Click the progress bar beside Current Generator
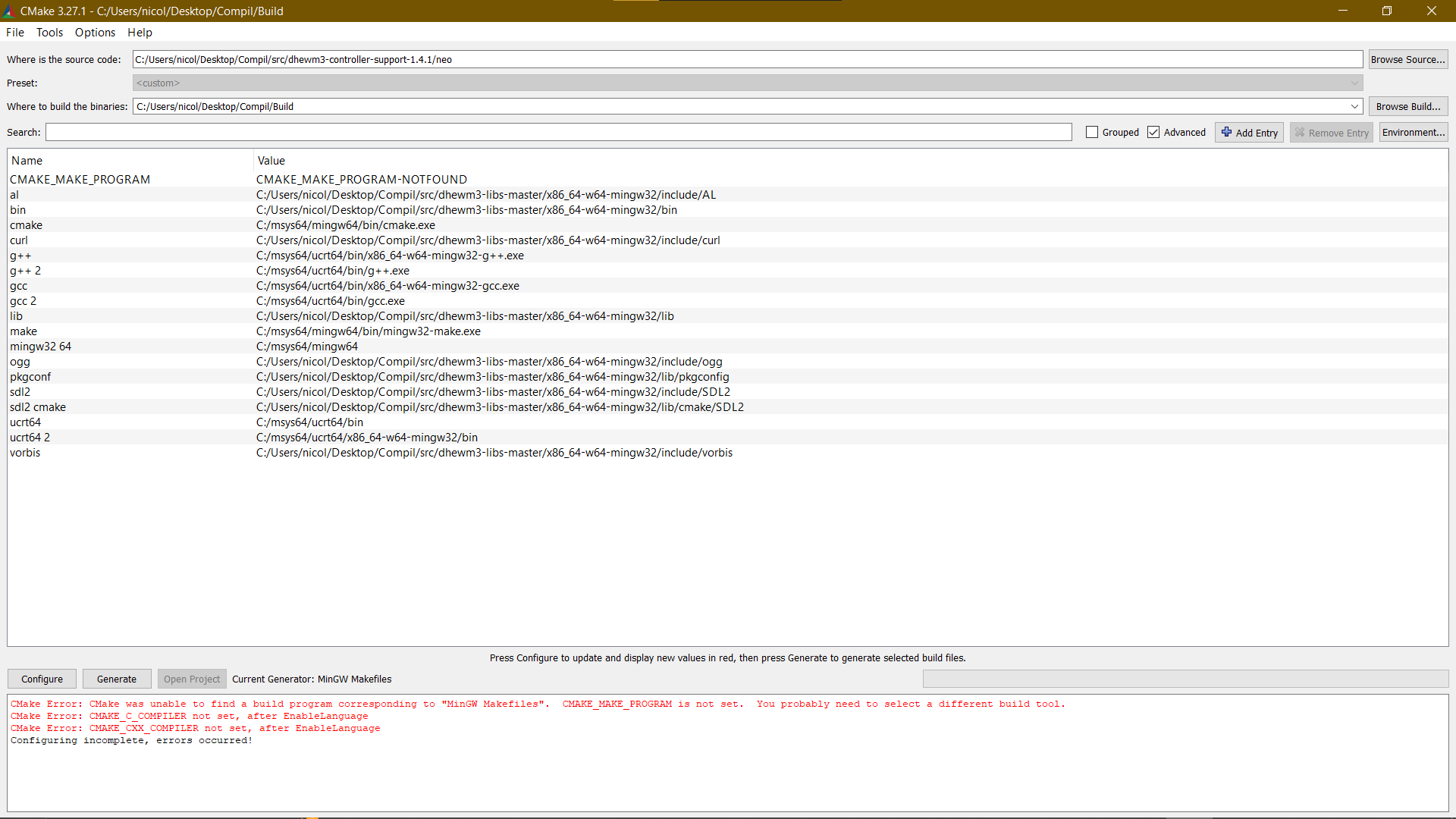The image size is (1456, 819). click(x=1185, y=679)
